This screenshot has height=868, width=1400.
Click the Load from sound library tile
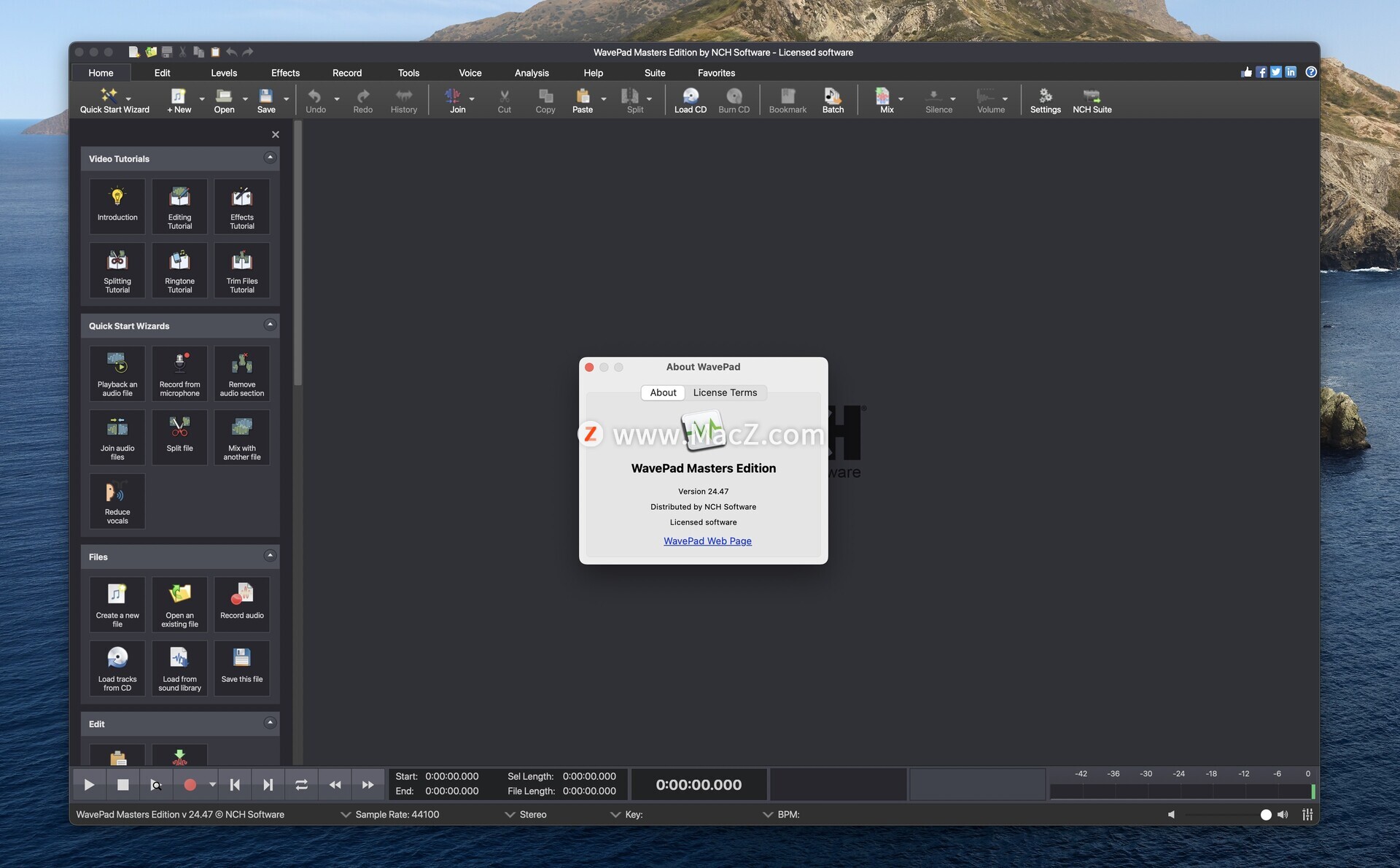(x=179, y=668)
